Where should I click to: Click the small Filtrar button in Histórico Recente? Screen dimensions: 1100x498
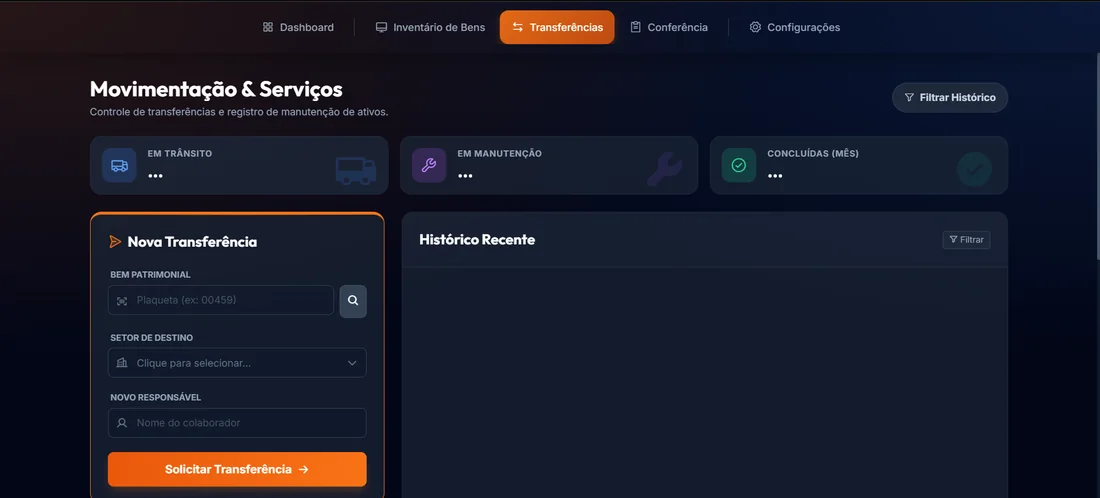pos(966,240)
